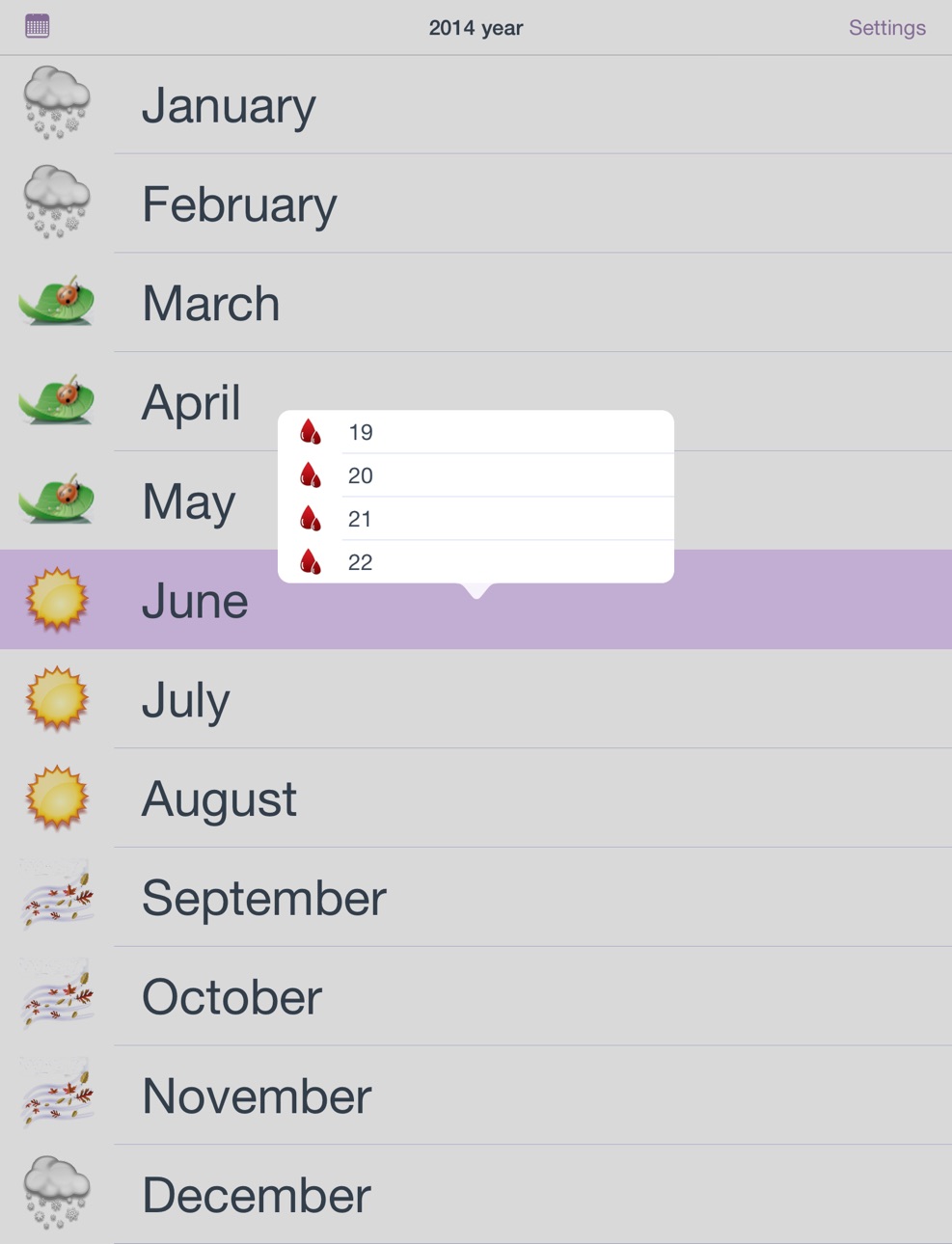Tap the ladybug leaf icon for April
This screenshot has width=952, height=1244.
coord(57,401)
